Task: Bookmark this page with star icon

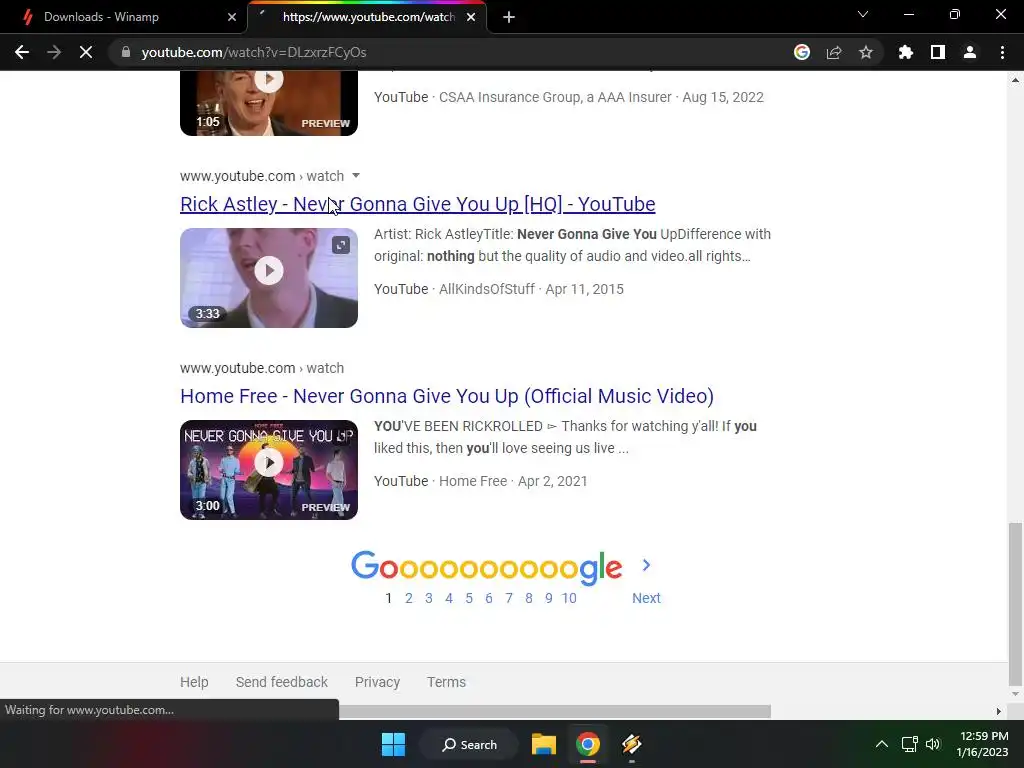Action: tap(866, 52)
